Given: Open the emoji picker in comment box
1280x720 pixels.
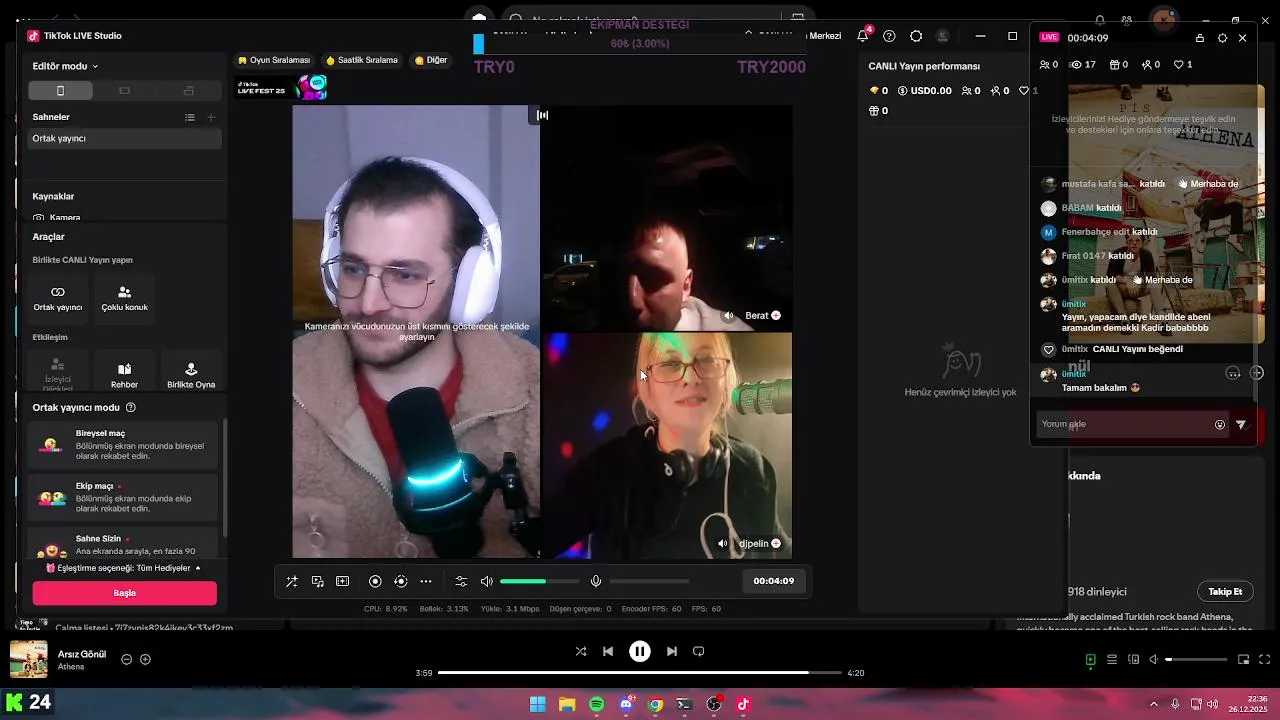Looking at the screenshot, I should click(x=1220, y=425).
